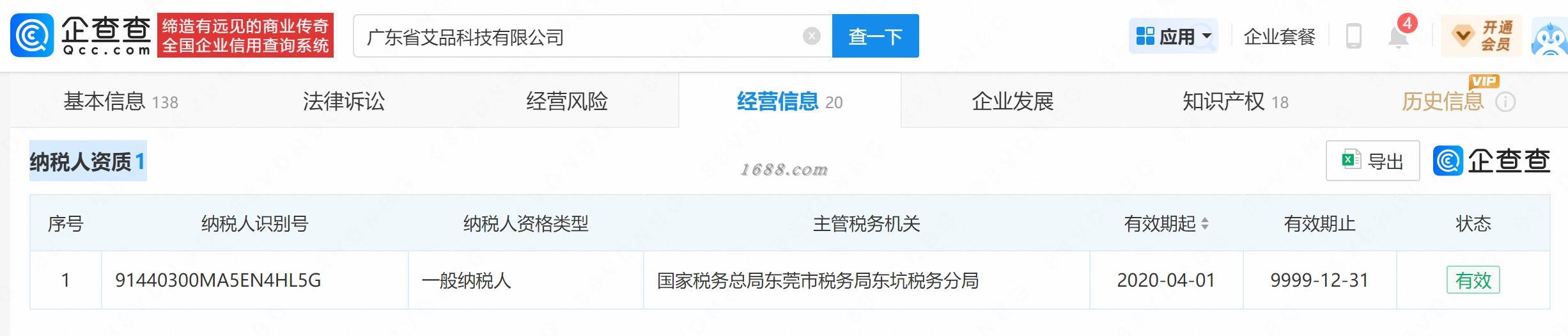Click the 企查查 logo next to the 导出 button

(1491, 161)
